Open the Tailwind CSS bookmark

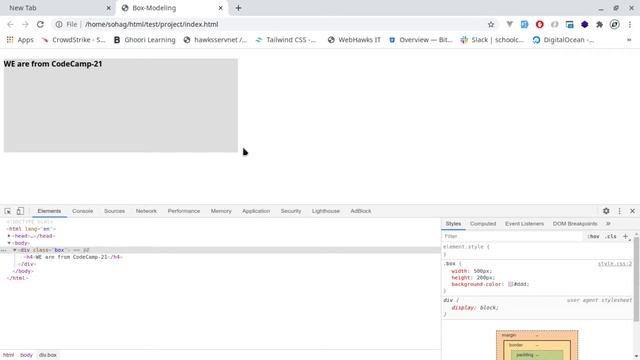(x=286, y=40)
